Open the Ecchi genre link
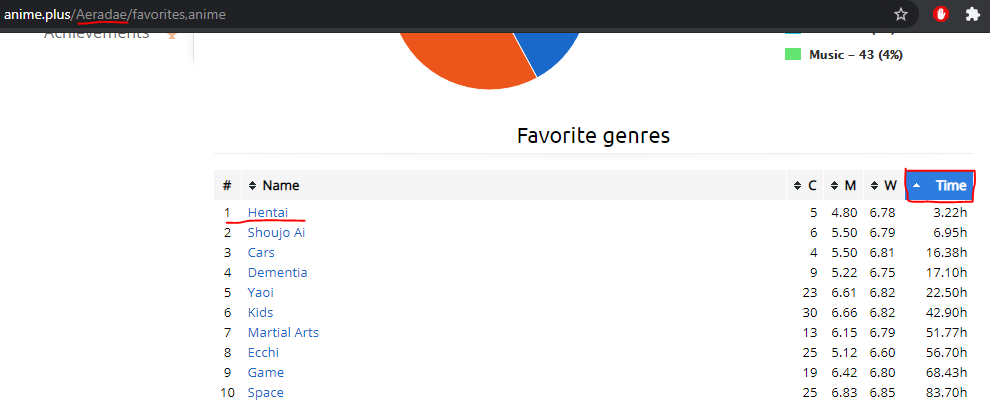Viewport: 990px width, 407px height. [263, 353]
